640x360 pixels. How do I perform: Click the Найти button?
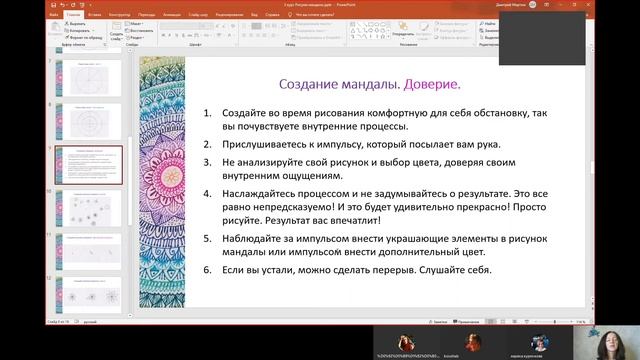tap(488, 24)
